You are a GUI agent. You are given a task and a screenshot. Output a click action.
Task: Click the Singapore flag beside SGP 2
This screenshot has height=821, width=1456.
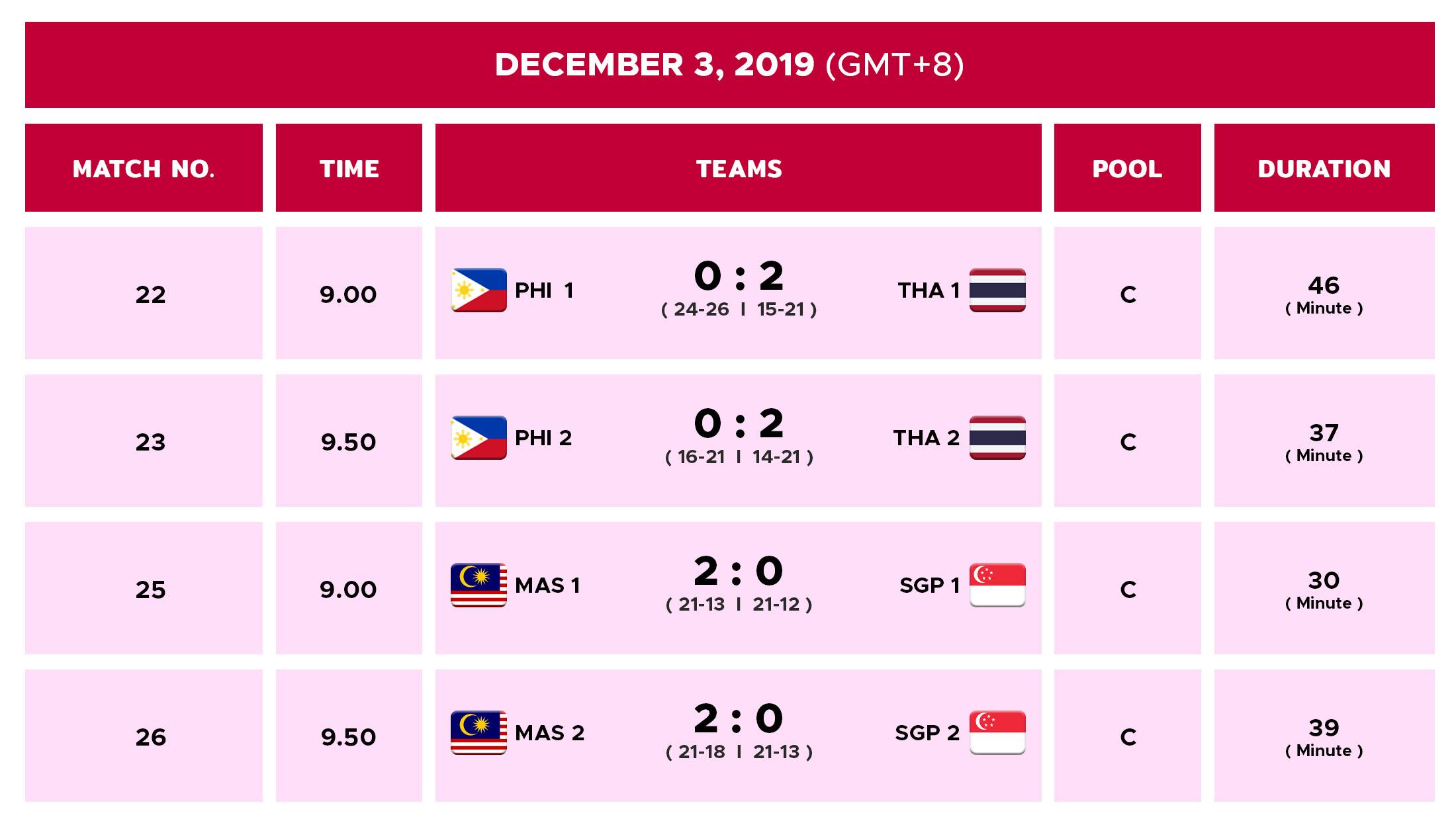[x=997, y=732]
